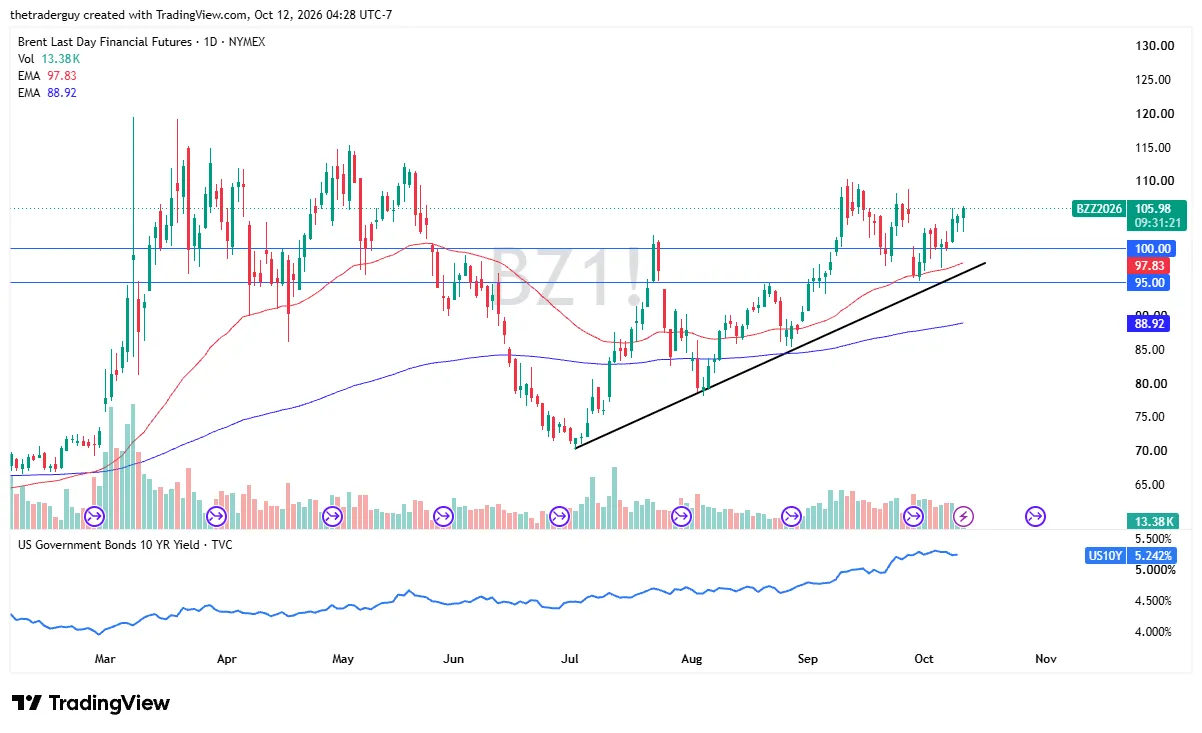Click the EMA 97.83 legend entry
The height and width of the screenshot is (733, 1202).
(47, 76)
